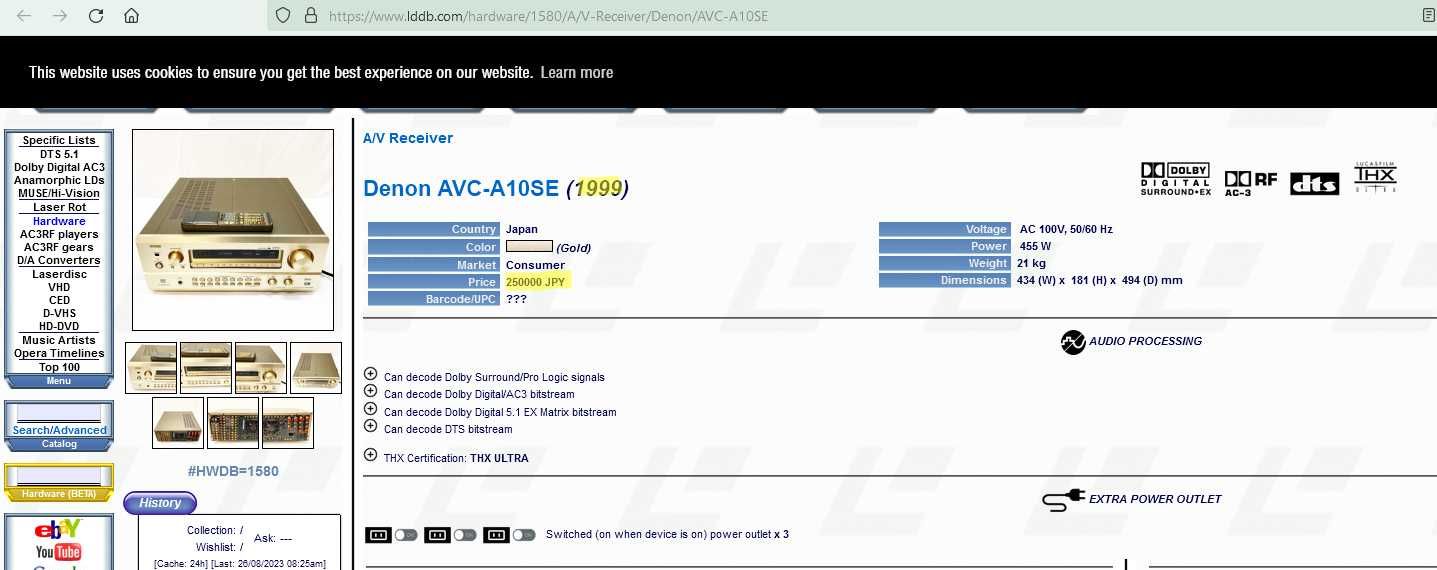Expand the DTS bitstream entry

(370, 426)
